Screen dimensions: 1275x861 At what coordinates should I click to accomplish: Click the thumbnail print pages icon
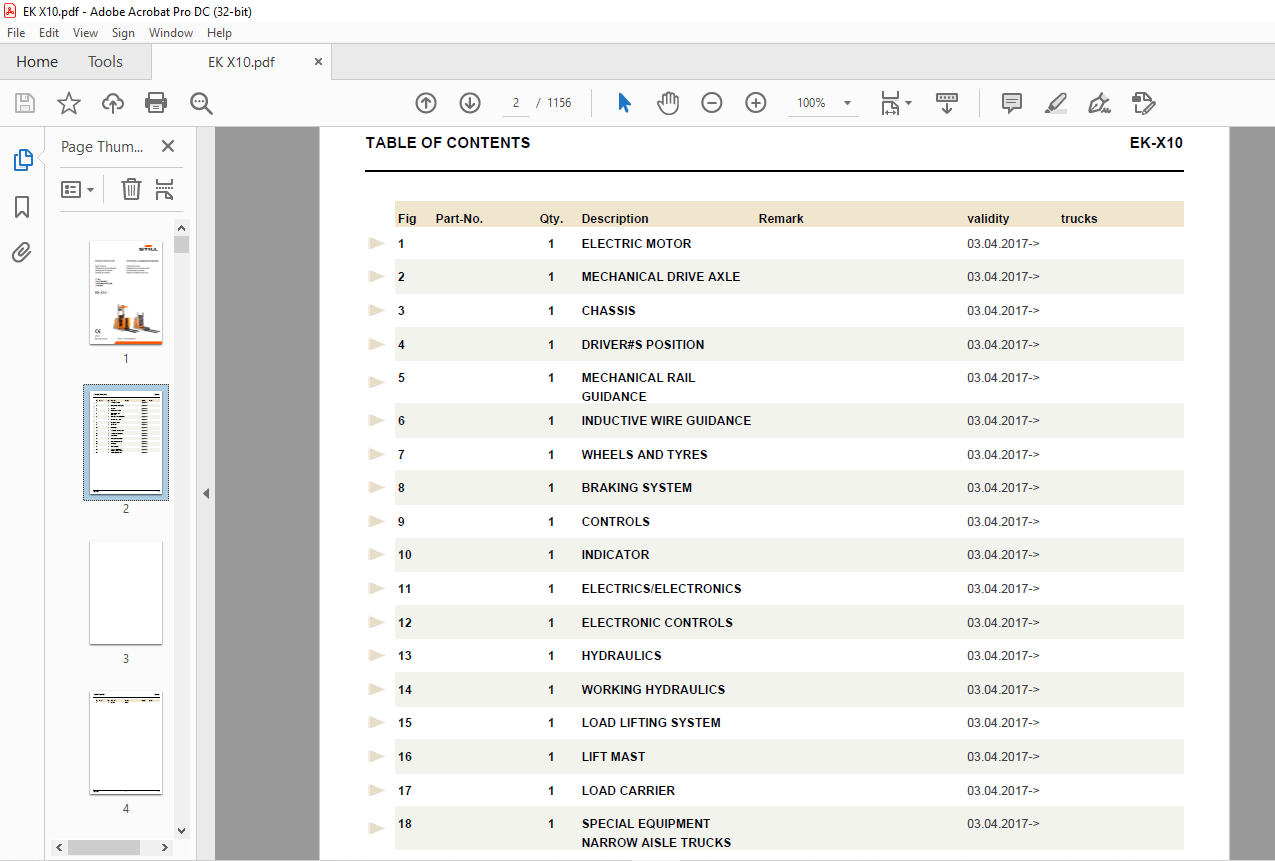pyautogui.click(x=165, y=189)
